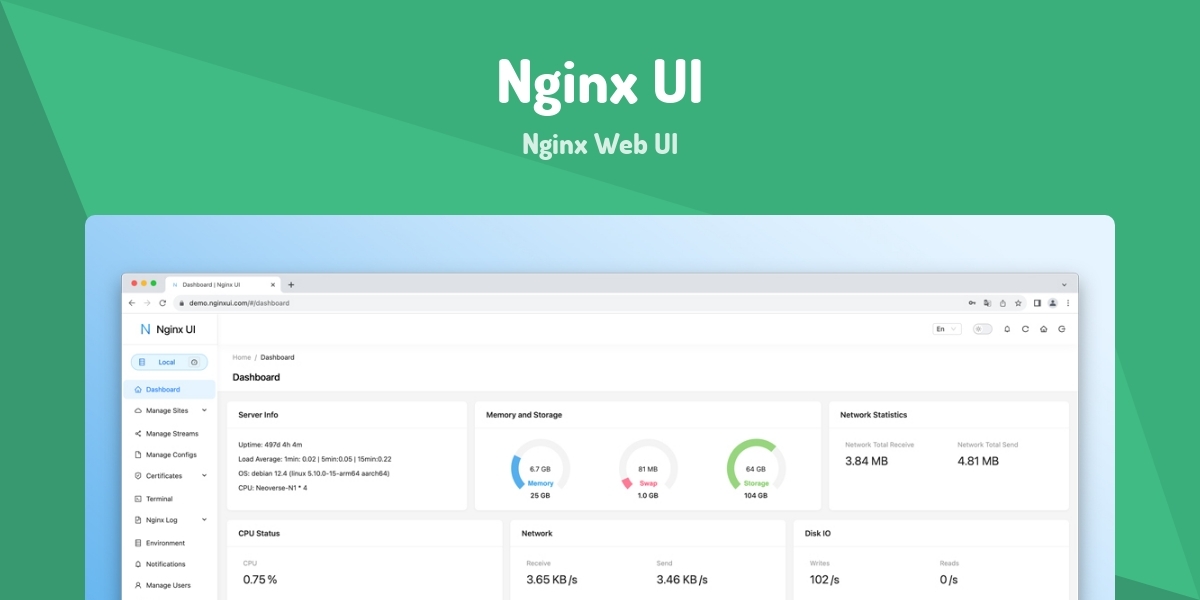
Task: Click the refresh icon in the header
Action: click(x=1025, y=328)
